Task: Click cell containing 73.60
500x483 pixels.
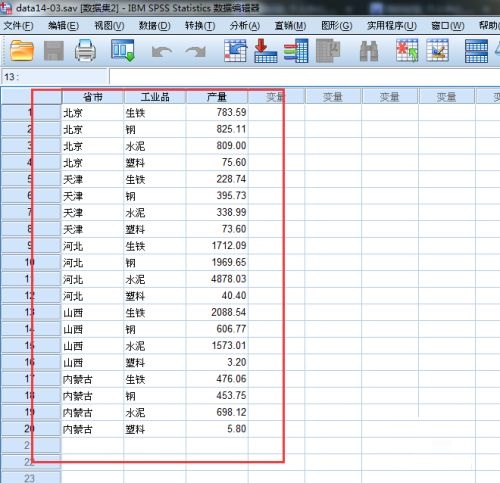Action: [217, 229]
